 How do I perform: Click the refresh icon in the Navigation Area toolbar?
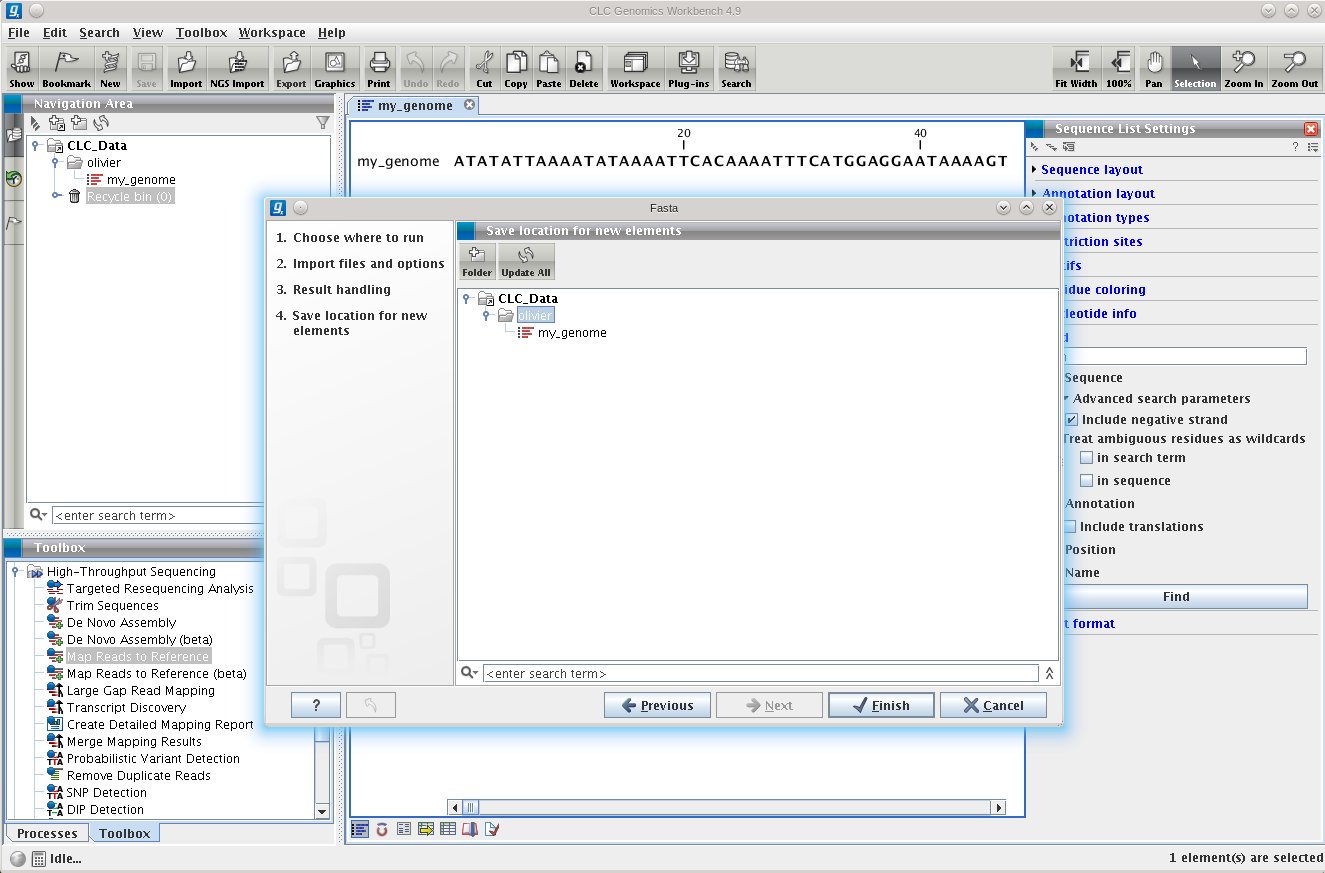click(101, 123)
